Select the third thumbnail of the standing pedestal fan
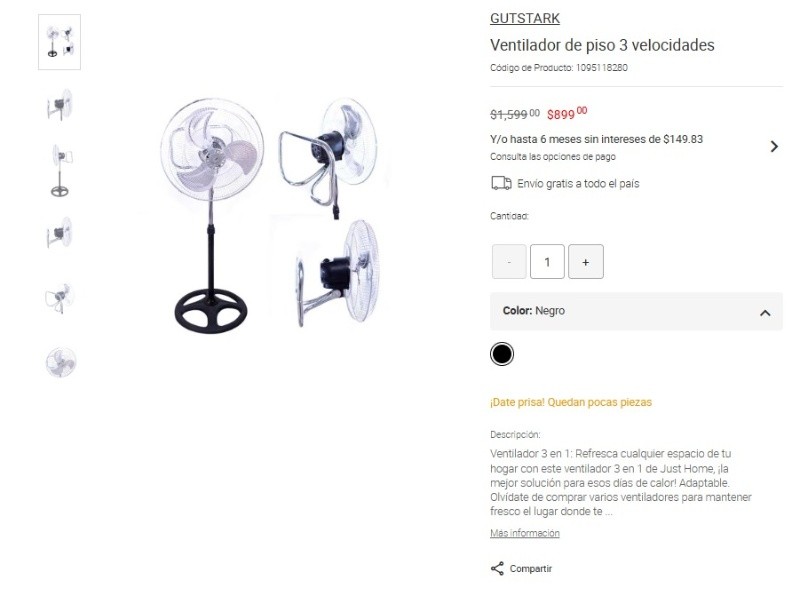The width and height of the screenshot is (800, 596). point(60,170)
